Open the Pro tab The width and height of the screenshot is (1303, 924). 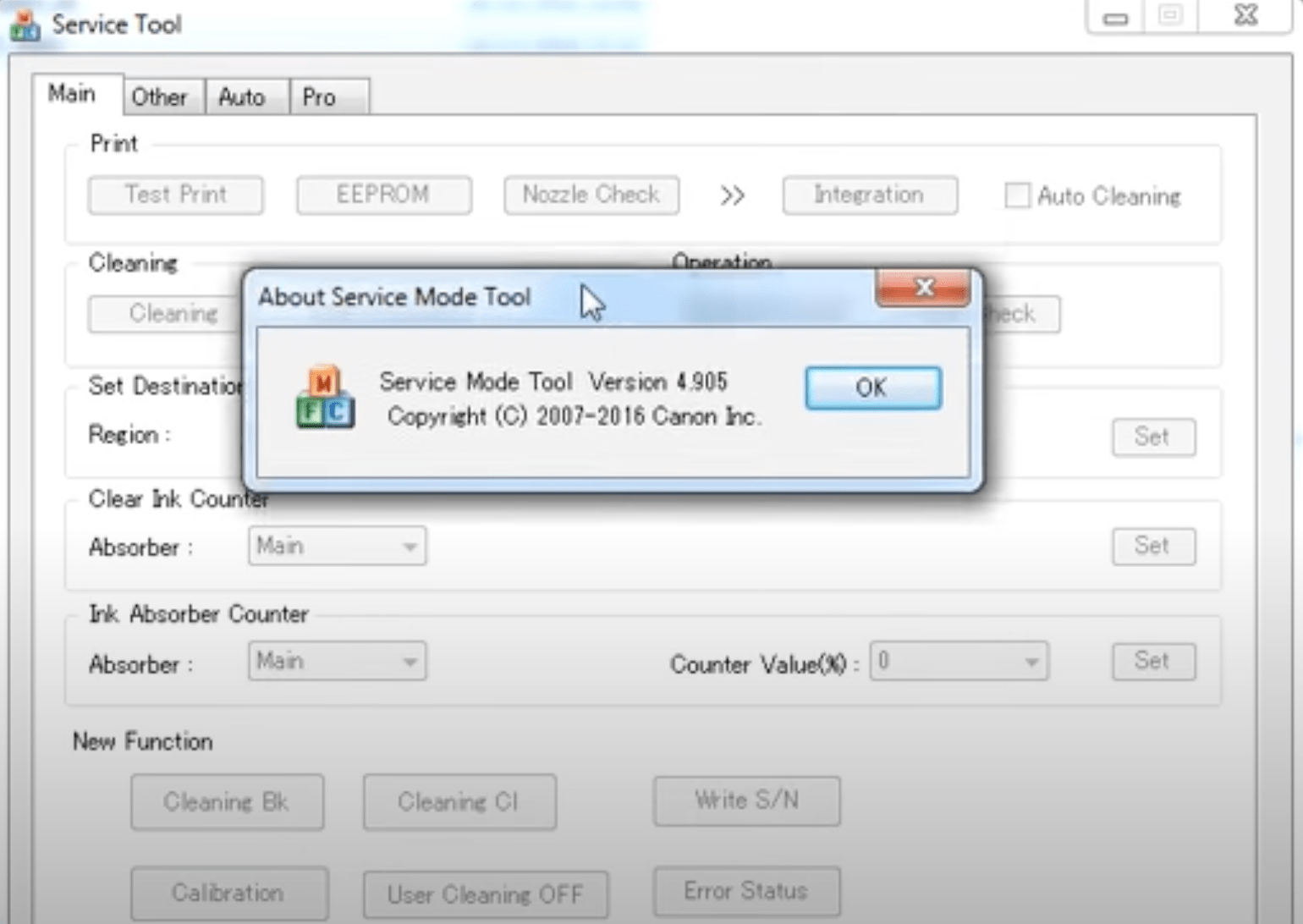(x=320, y=96)
